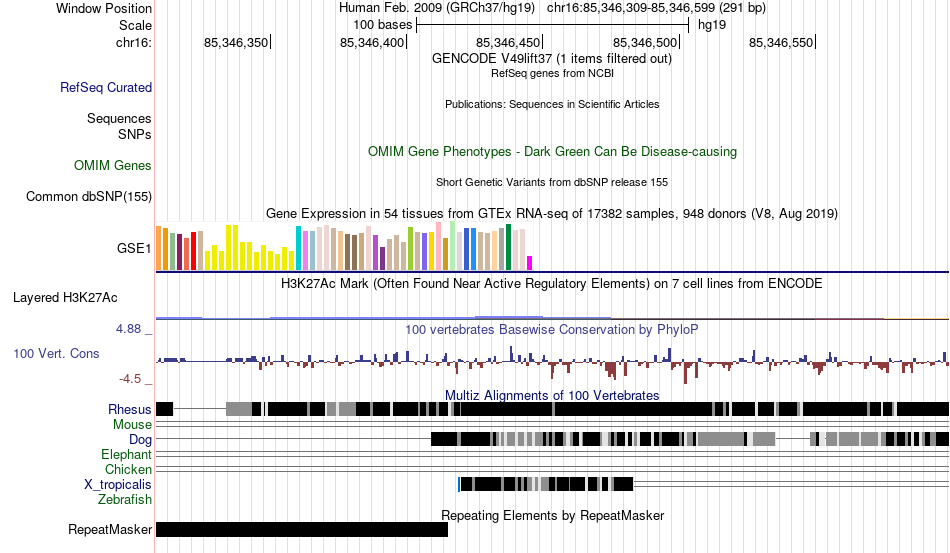Viewport: 950px width, 553px height.
Task: Click 'Publications: Sequences in Scientific Articles' title
Action: pyautogui.click(x=552, y=104)
